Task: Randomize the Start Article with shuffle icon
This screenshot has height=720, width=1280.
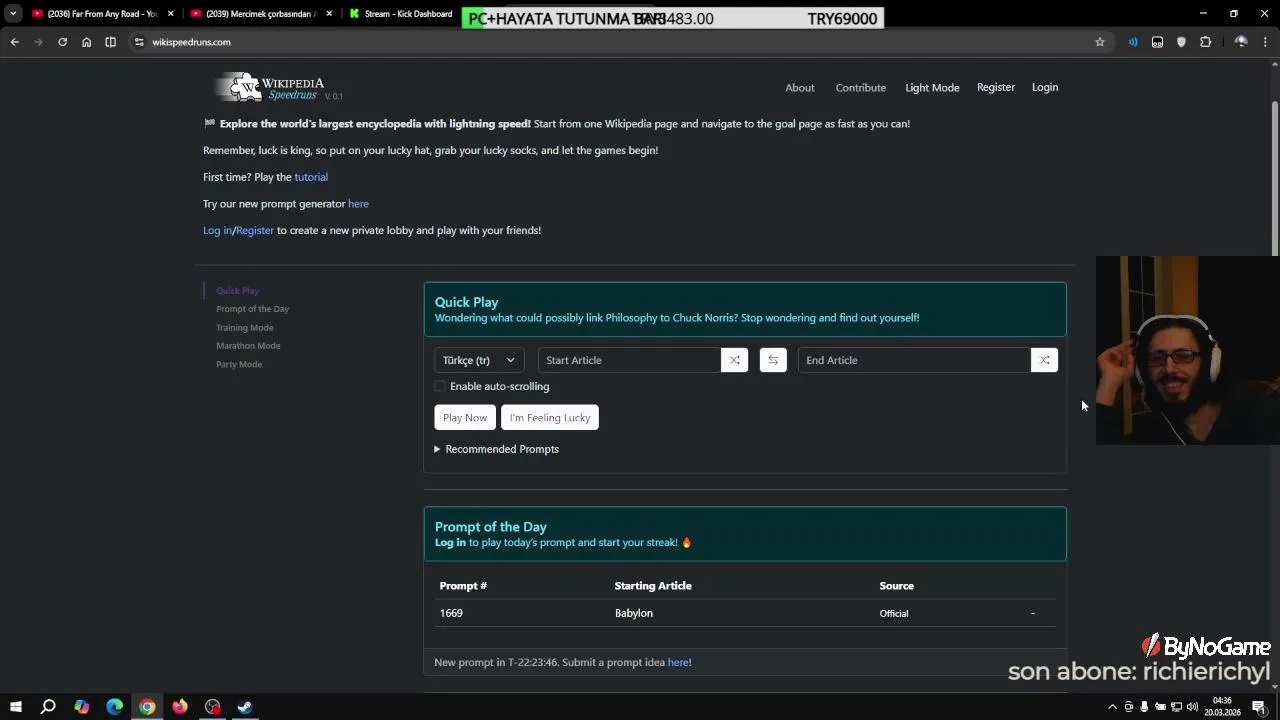Action: click(734, 360)
